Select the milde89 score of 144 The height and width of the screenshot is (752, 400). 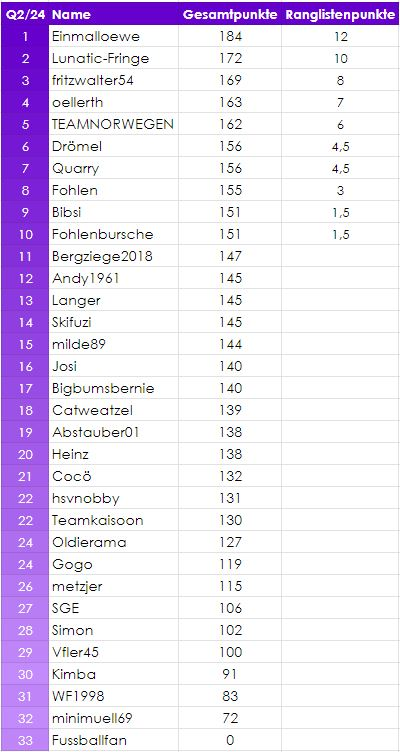pos(230,344)
